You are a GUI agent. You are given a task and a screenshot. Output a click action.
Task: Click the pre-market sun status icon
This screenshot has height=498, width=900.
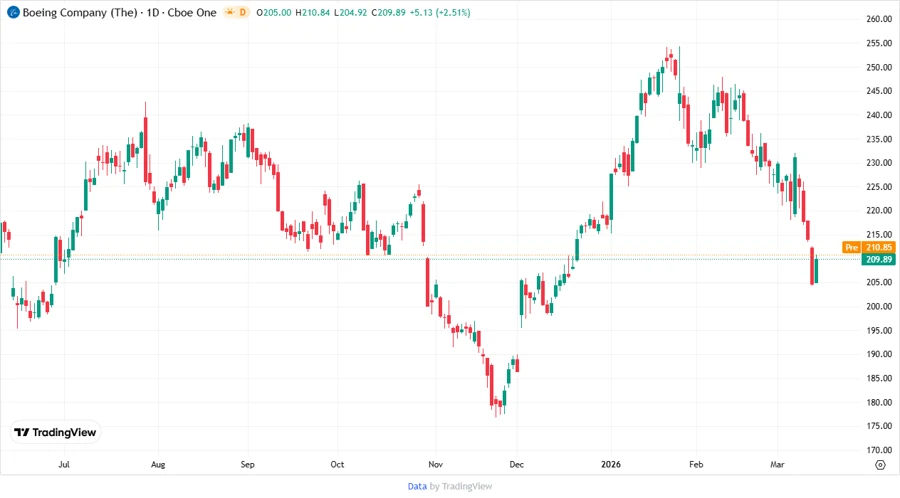coord(230,12)
